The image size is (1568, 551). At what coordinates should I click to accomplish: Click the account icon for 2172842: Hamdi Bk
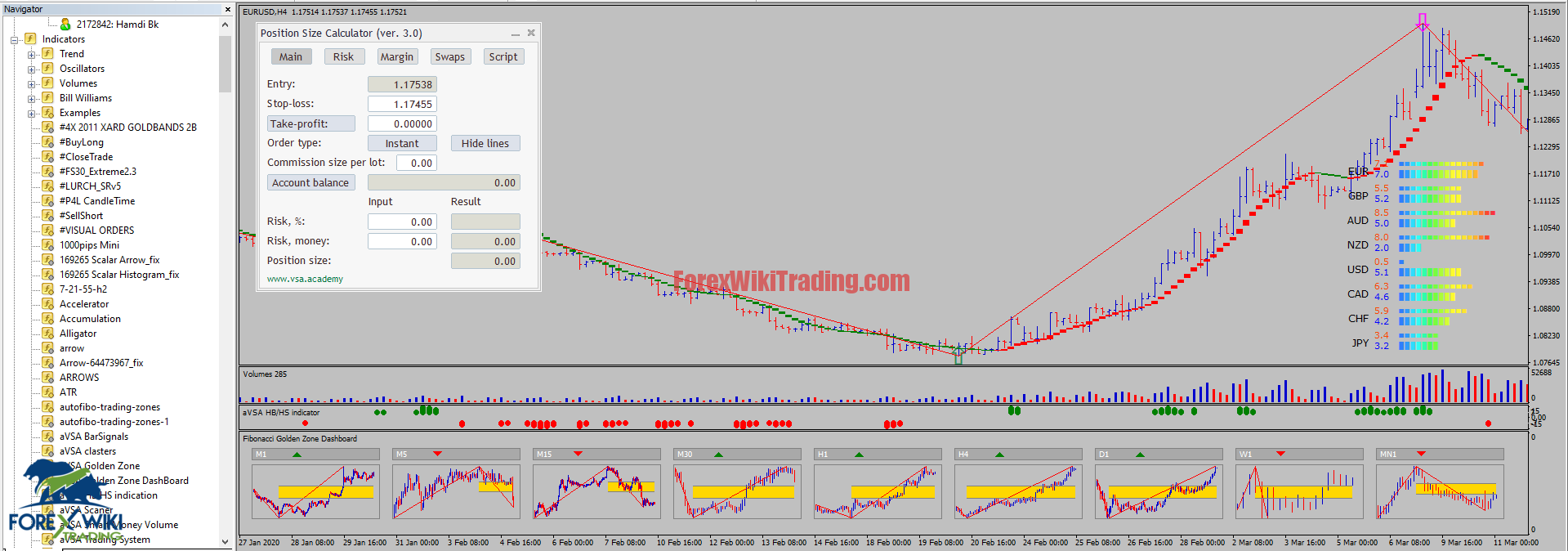pos(65,25)
